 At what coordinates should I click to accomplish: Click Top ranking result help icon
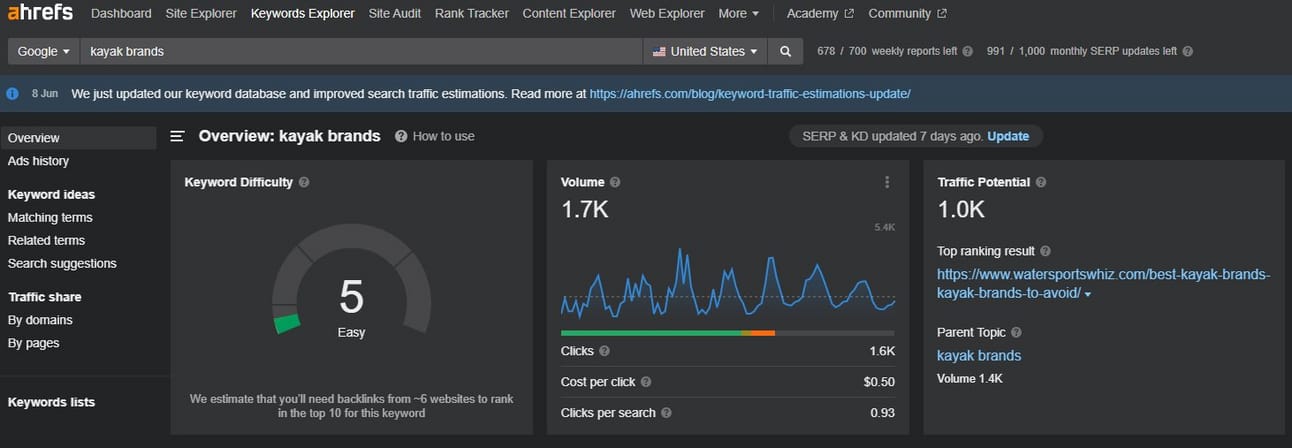(x=1045, y=251)
